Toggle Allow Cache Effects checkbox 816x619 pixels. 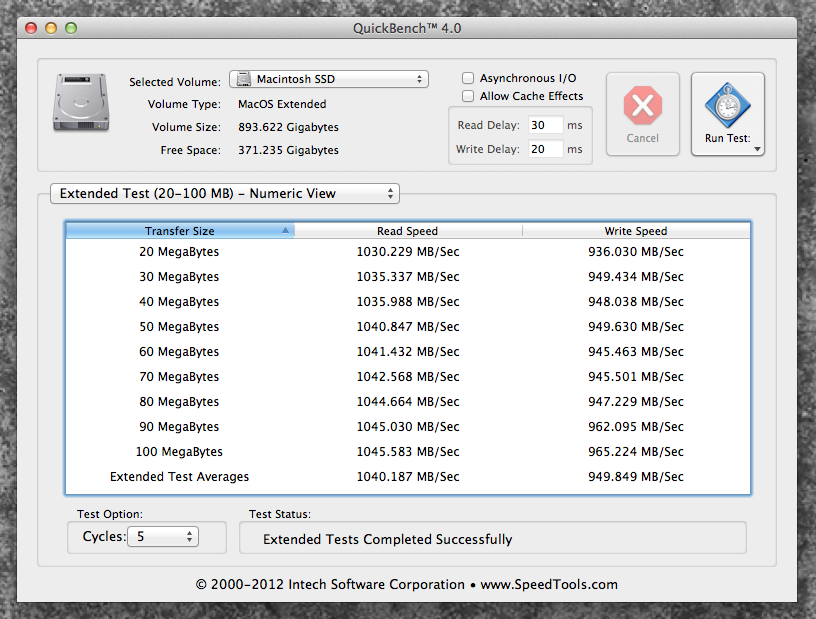[468, 96]
